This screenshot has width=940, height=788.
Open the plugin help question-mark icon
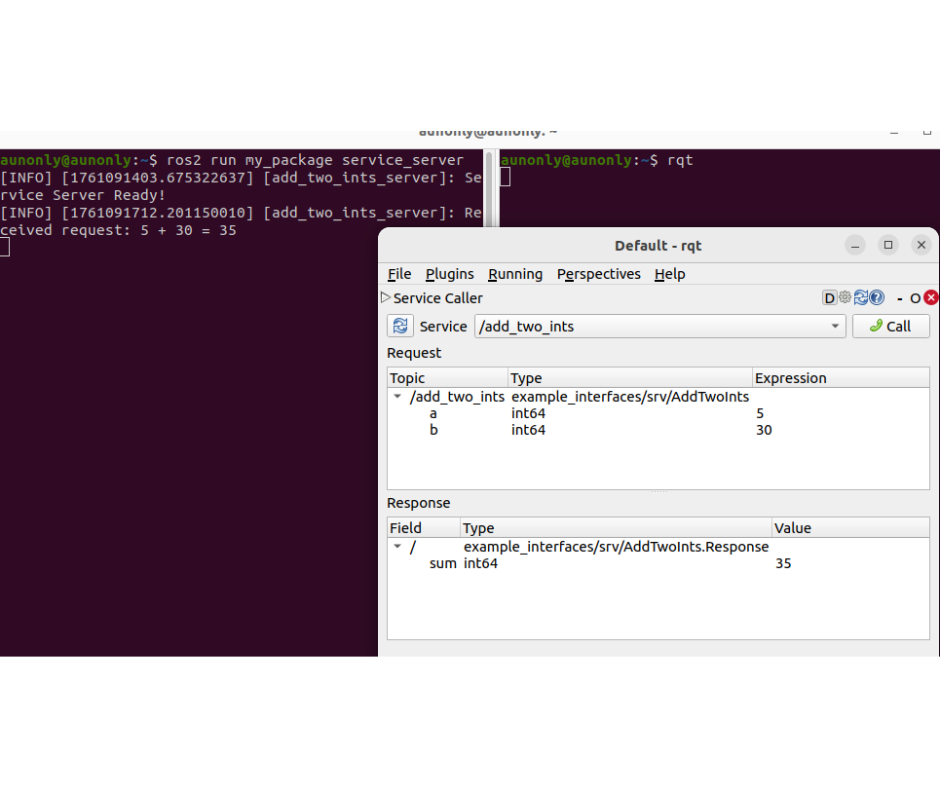tap(877, 298)
